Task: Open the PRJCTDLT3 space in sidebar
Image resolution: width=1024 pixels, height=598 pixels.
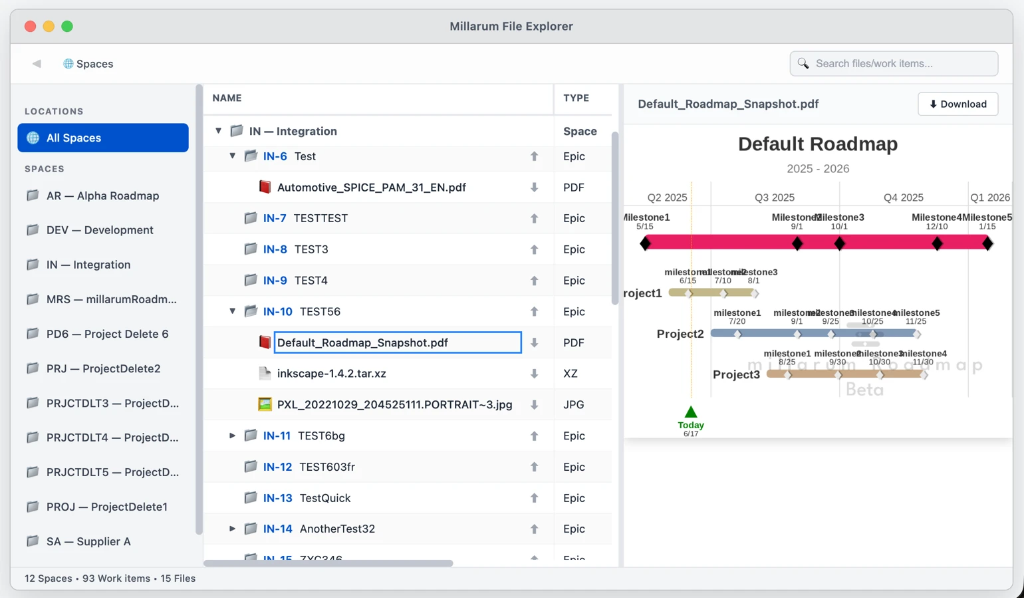Action: pos(103,403)
